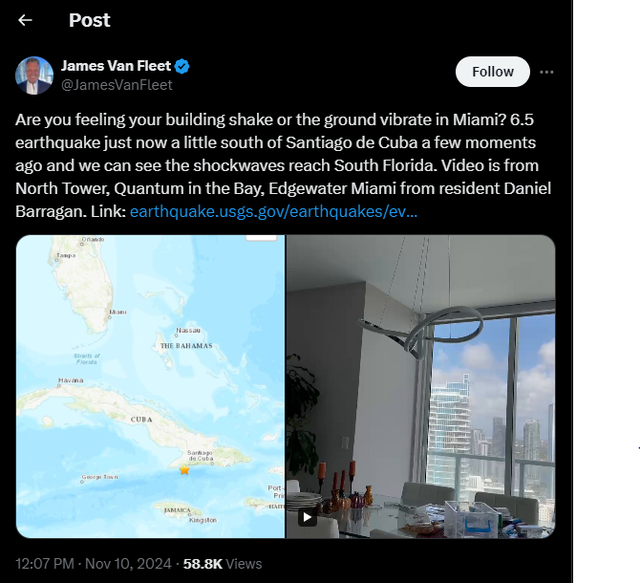Click the James Van Fleet display name

(x=116, y=66)
